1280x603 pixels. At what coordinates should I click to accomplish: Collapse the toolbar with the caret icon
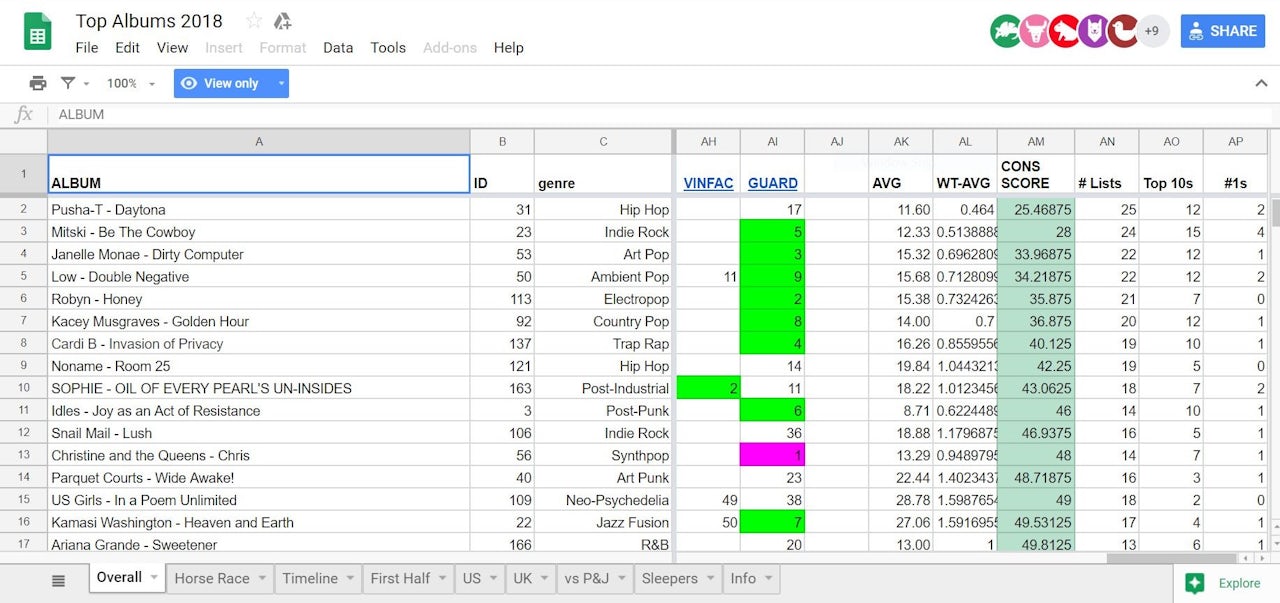pos(1261,83)
